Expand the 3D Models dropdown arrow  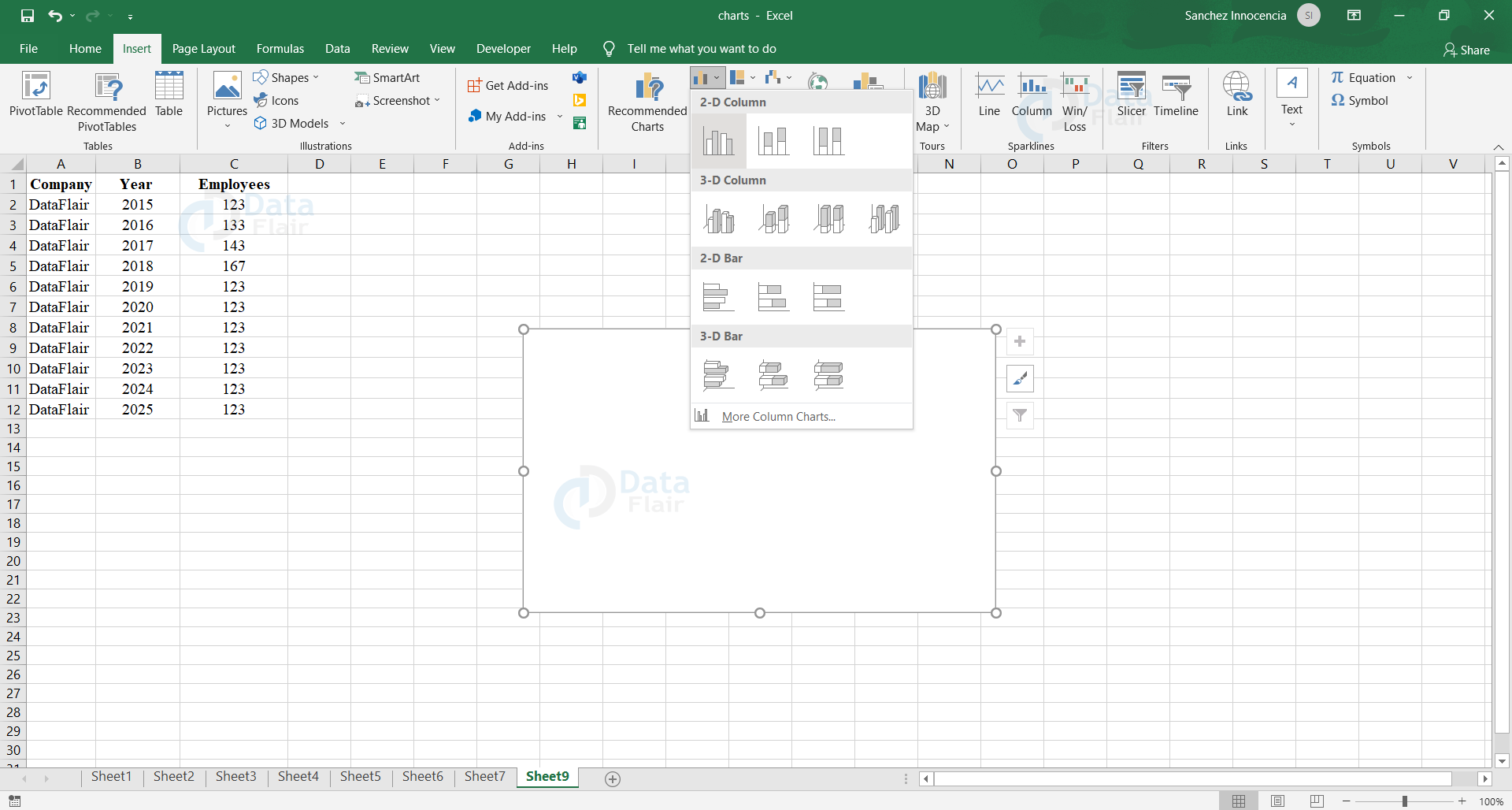click(x=343, y=123)
